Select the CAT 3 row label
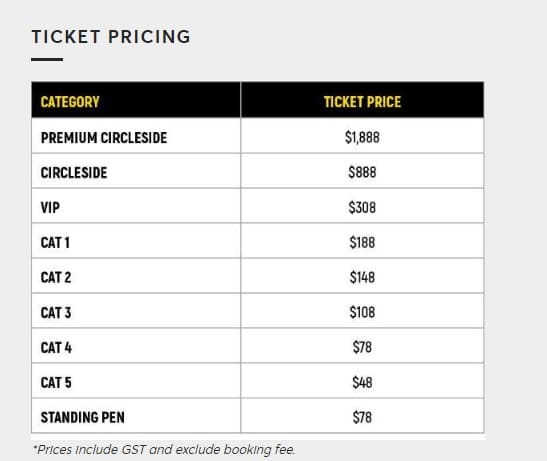547x461 pixels. pyautogui.click(x=56, y=312)
